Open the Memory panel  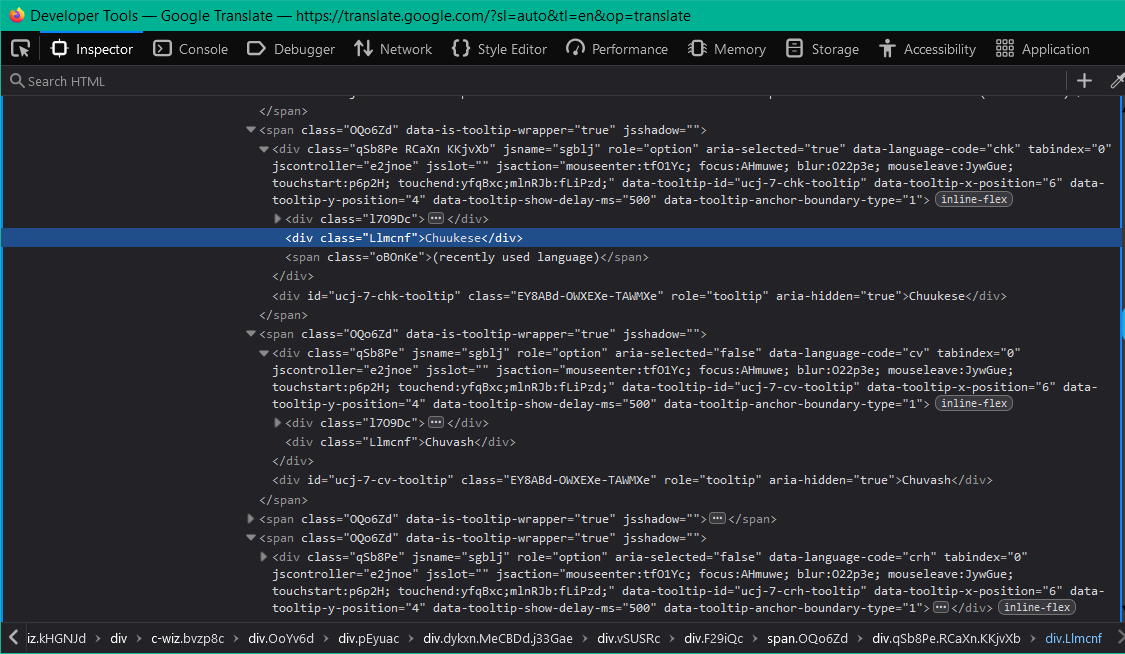point(728,49)
